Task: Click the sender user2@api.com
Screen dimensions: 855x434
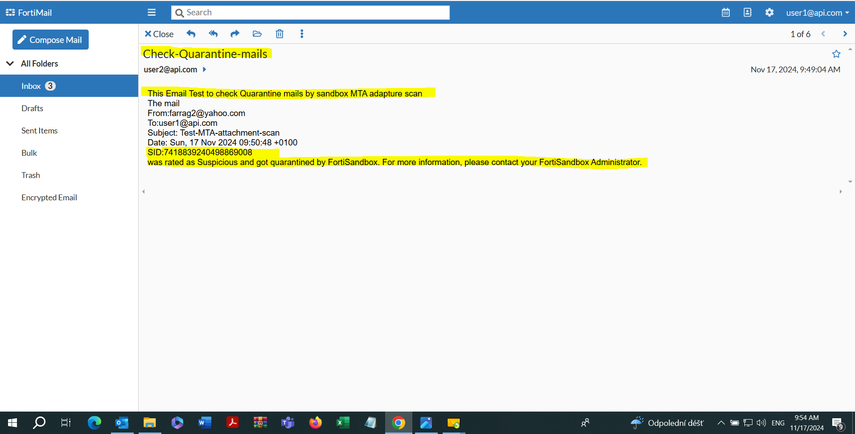Action: tap(170, 69)
